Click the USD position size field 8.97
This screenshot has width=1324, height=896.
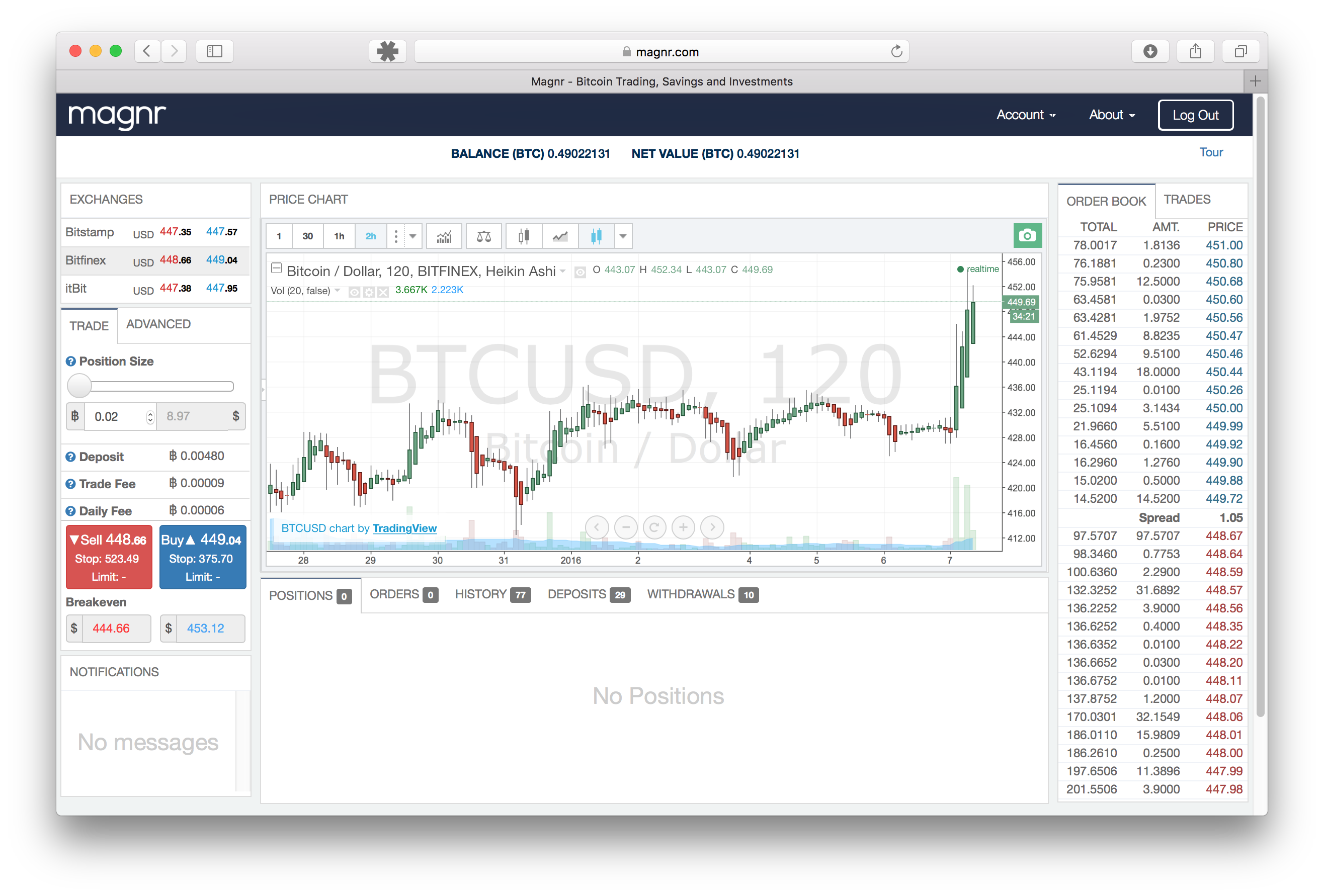[x=193, y=417]
